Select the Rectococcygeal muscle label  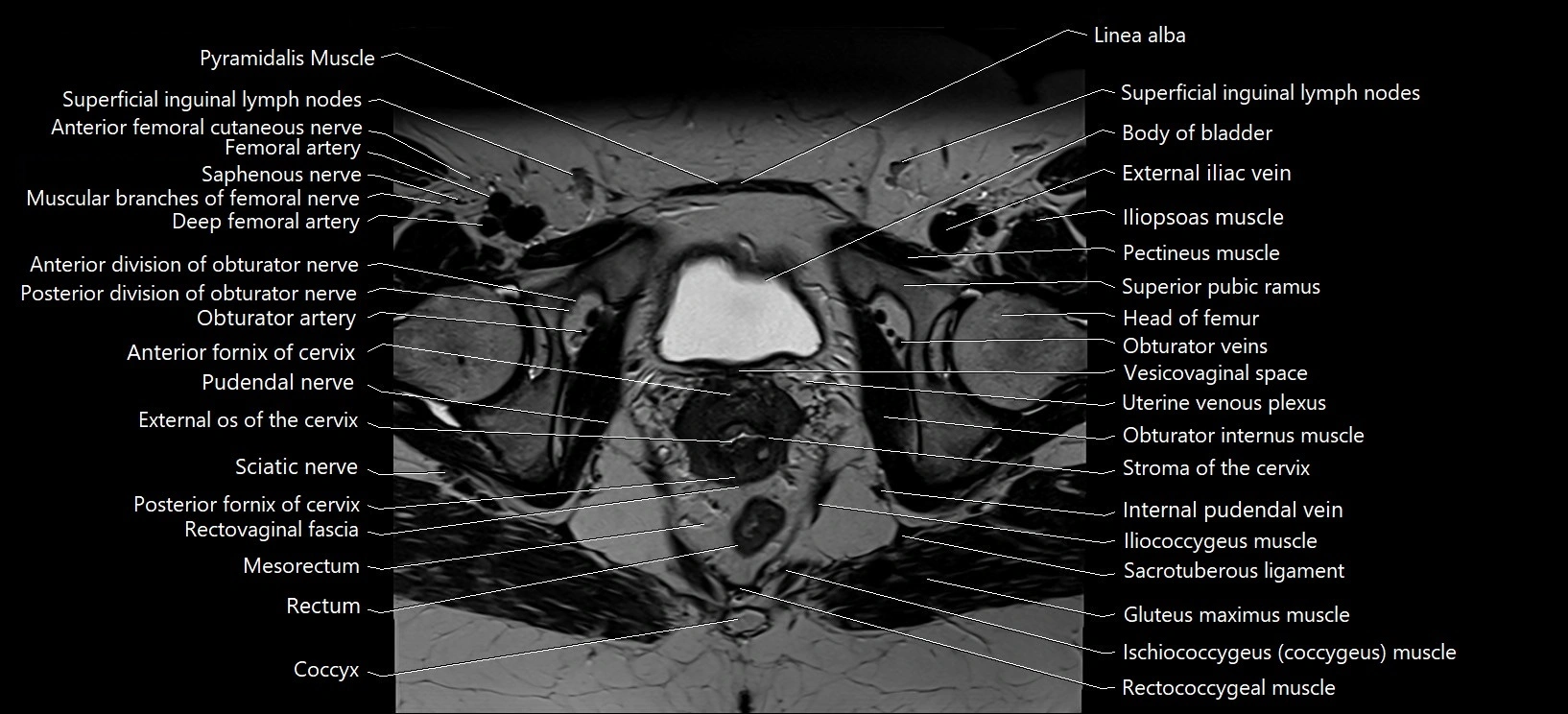1228,688
